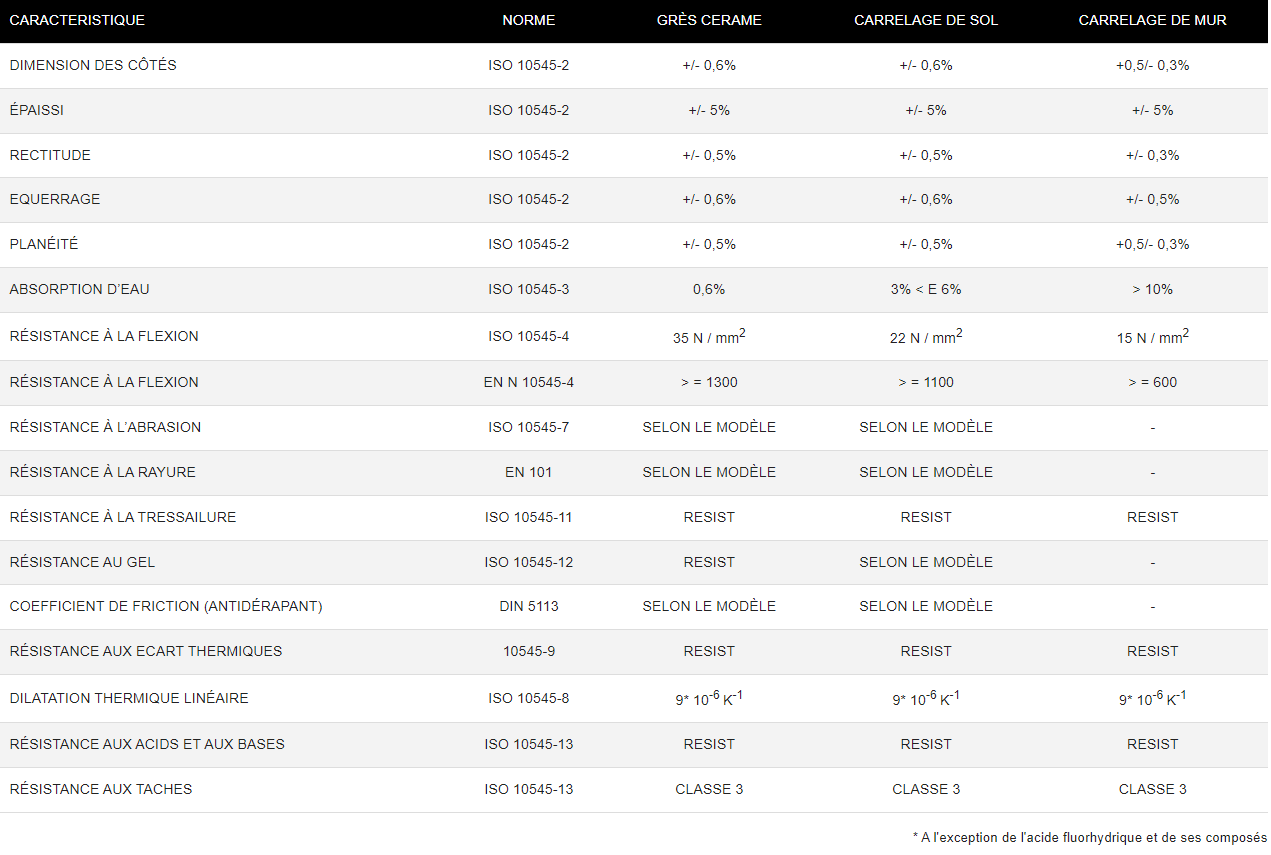Click the DILATATION THERMIQUE LINÉAIRE row label
Screen dimensions: 1271x855
pyautogui.click(x=129, y=698)
